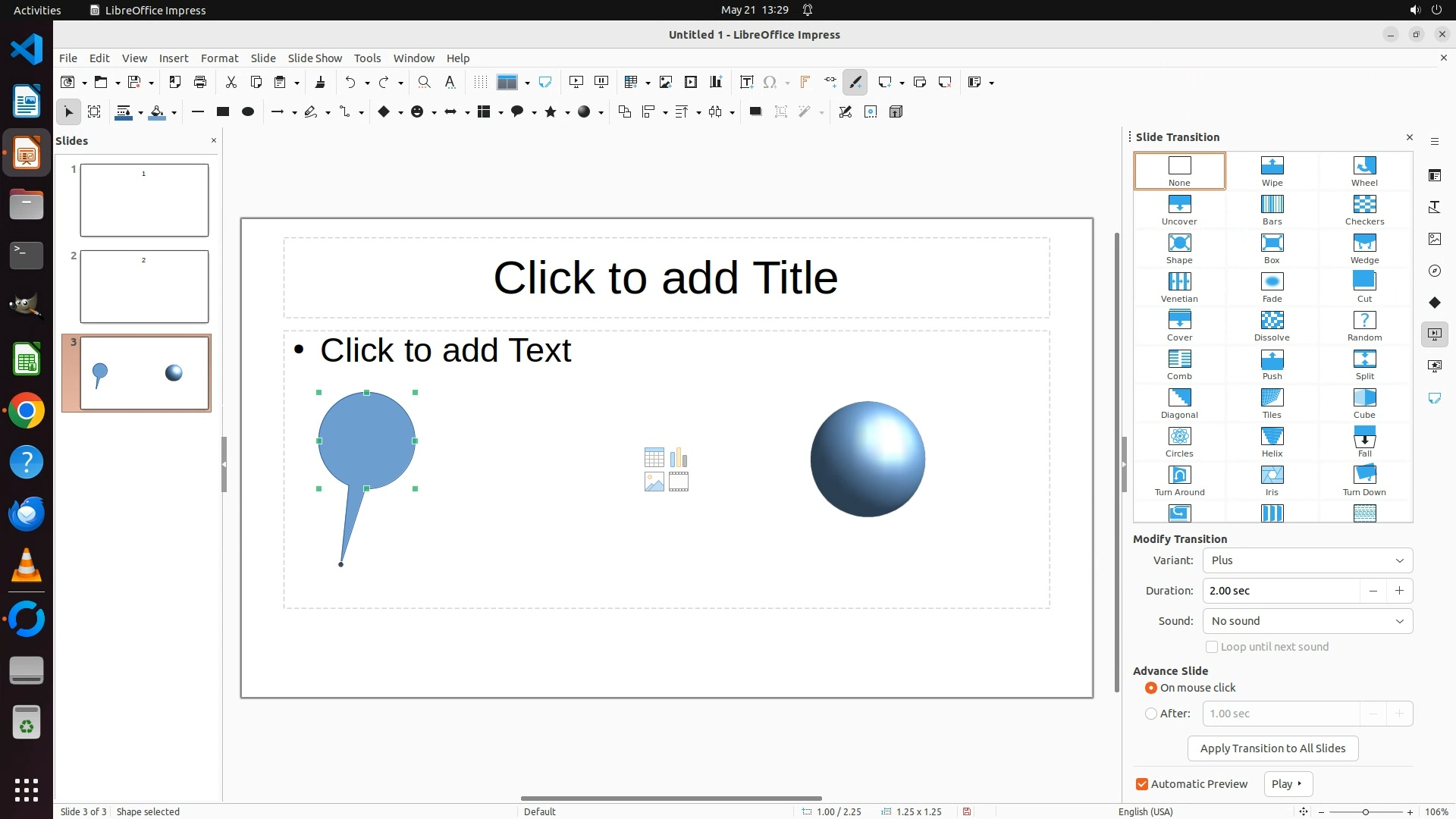Select the After radio button

coord(1151,714)
